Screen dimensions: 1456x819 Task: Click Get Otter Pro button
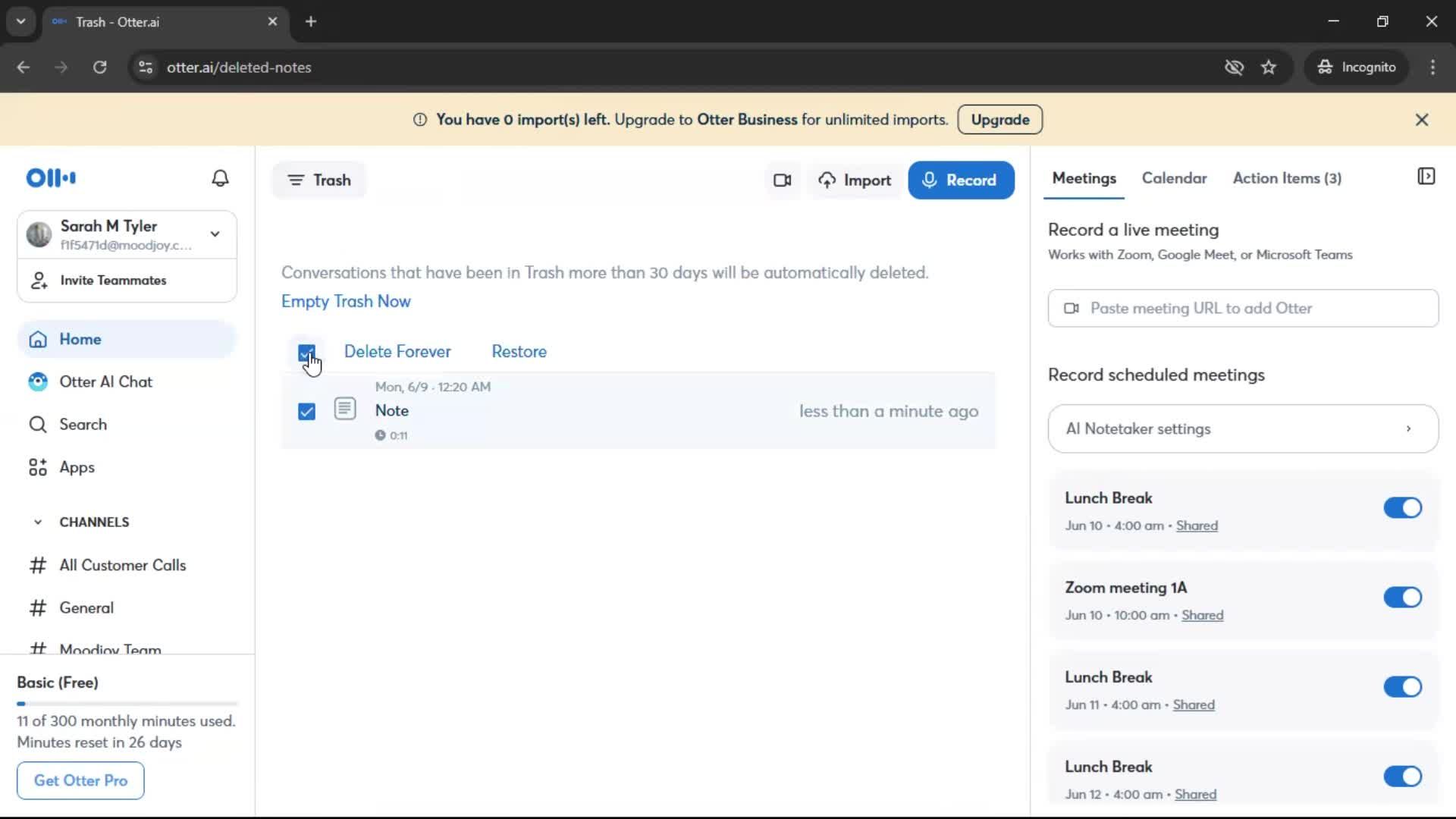(x=80, y=780)
